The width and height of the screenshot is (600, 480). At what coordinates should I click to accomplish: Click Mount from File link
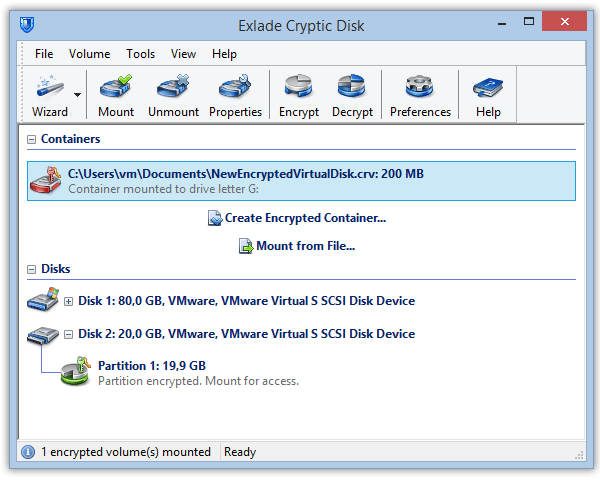tap(305, 246)
